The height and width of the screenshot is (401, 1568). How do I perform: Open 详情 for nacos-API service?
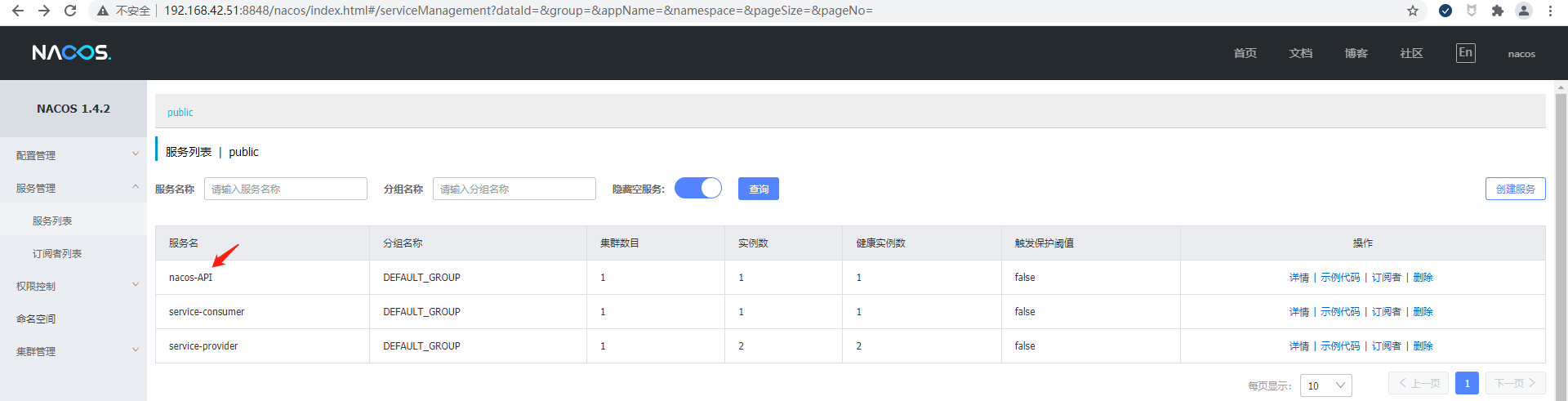[1298, 278]
